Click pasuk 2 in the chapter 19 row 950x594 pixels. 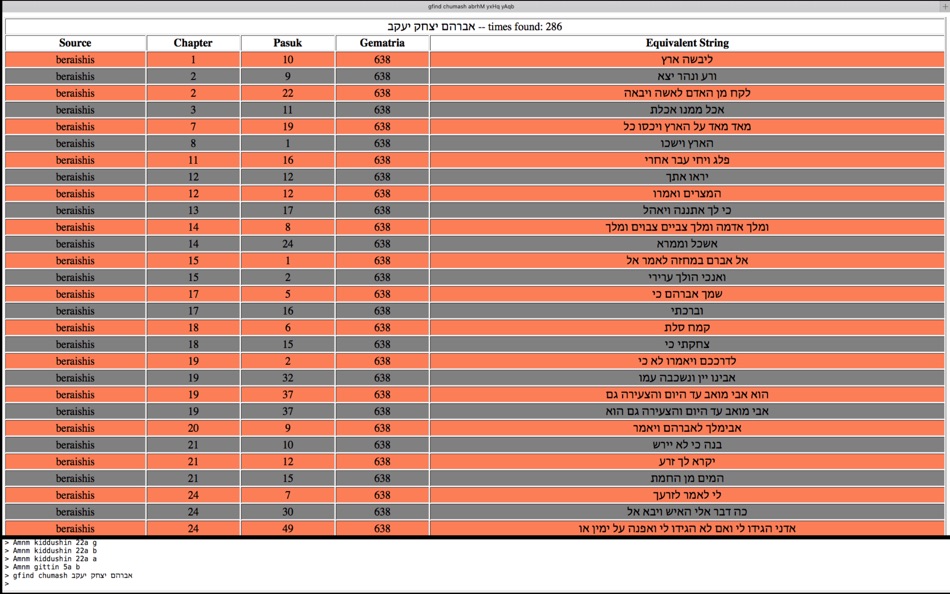pos(287,361)
